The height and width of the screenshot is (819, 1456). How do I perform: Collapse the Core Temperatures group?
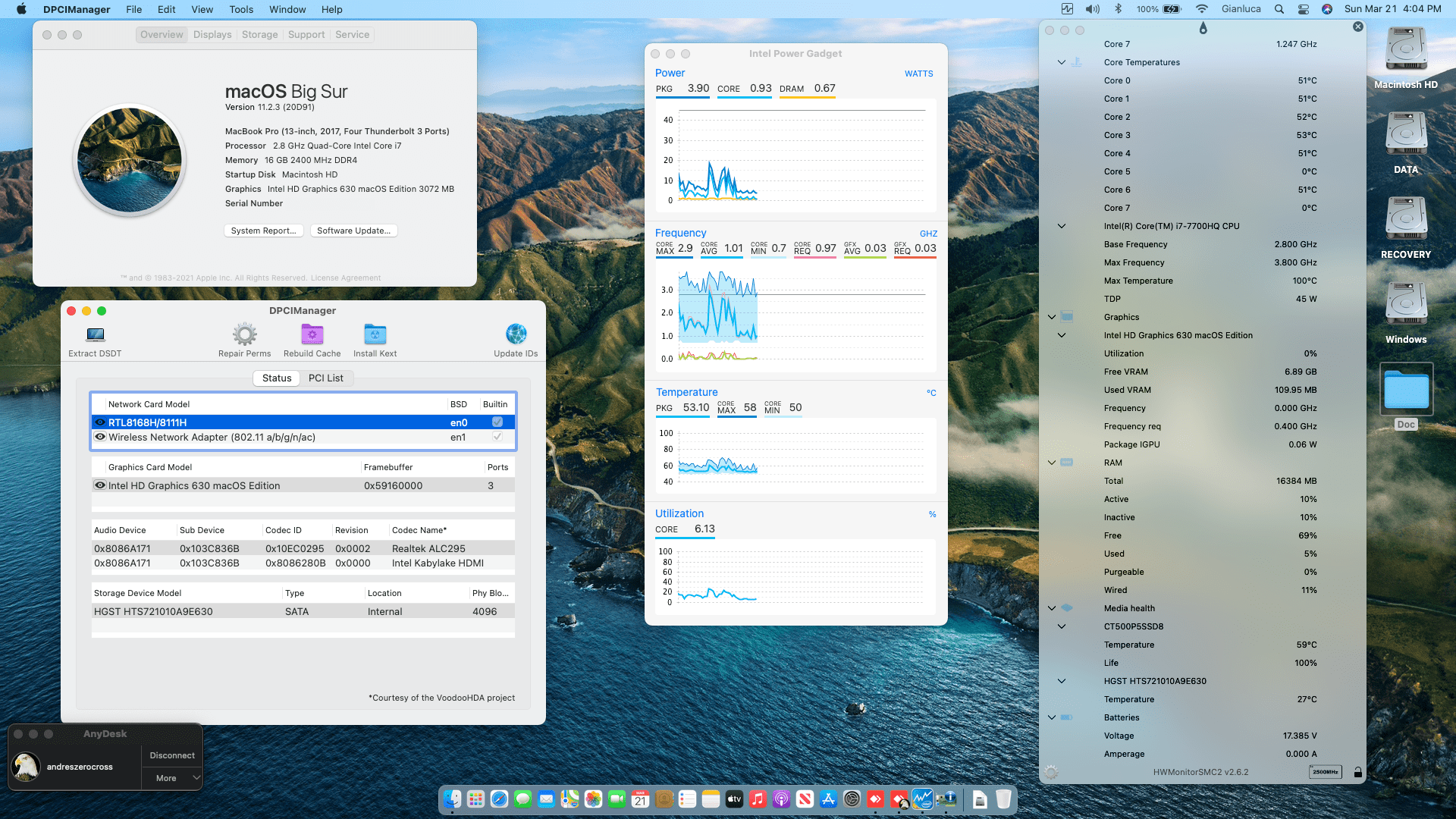(1062, 62)
